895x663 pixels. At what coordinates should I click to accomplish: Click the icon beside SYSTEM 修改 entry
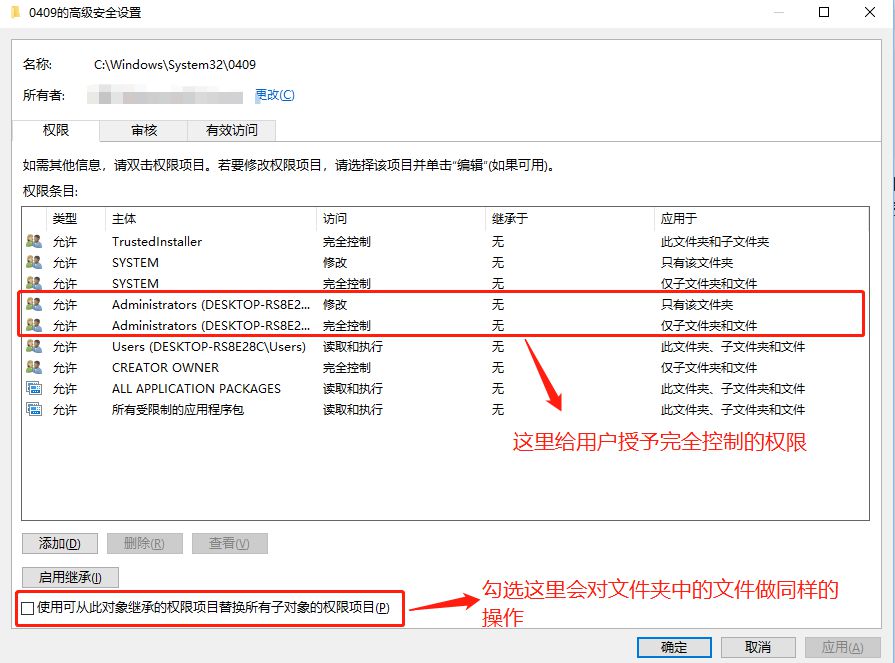tap(34, 262)
